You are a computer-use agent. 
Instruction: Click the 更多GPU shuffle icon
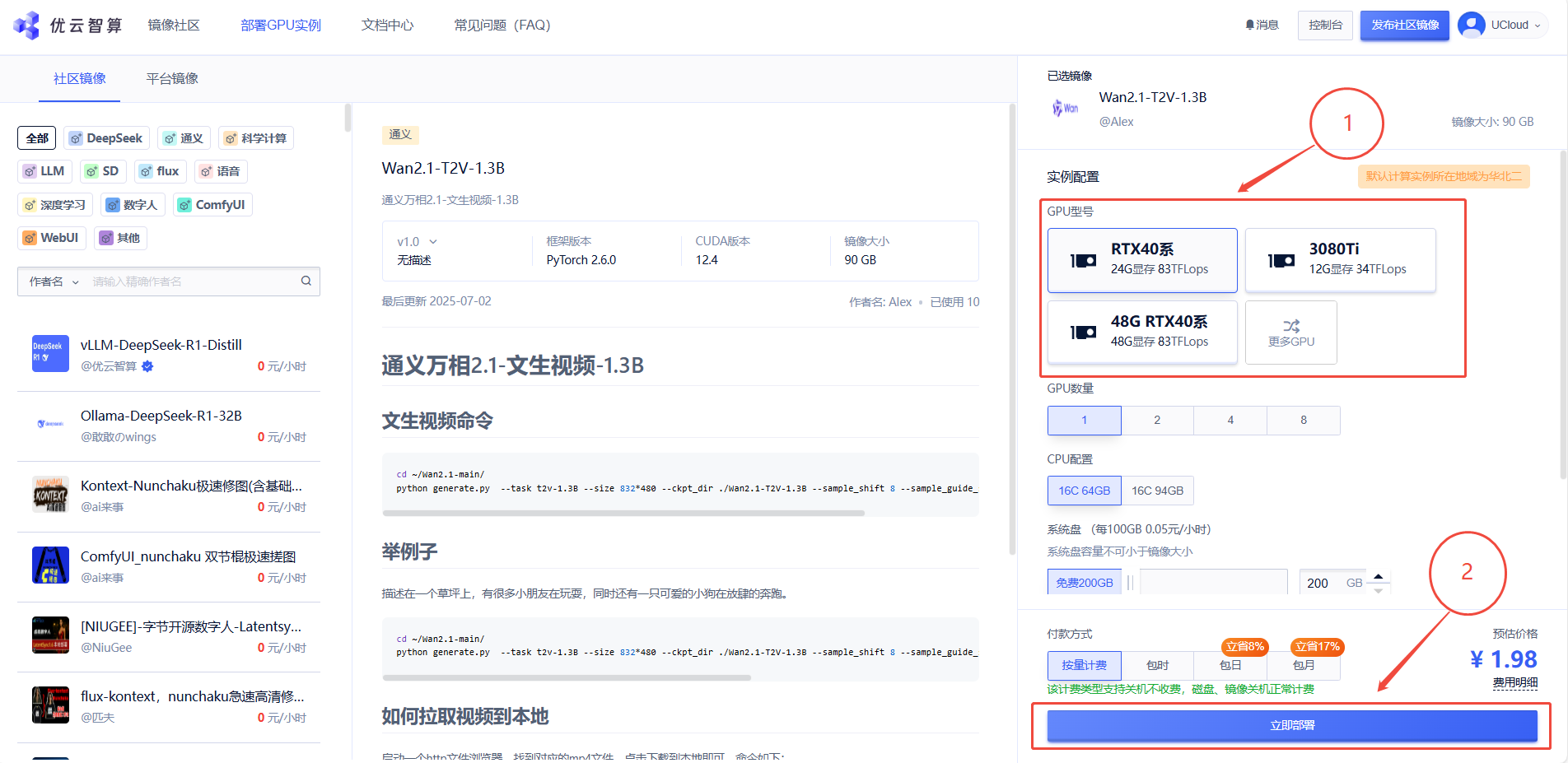click(1291, 326)
